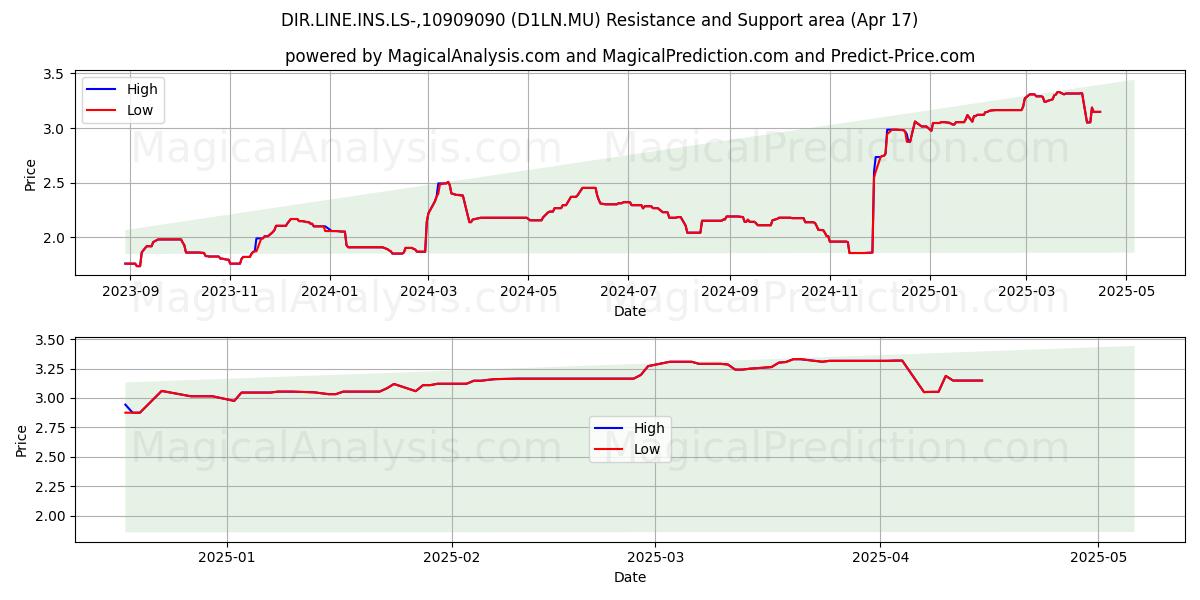Click the '2024-05' date tick label
This screenshot has width=1200, height=600.
click(528, 292)
